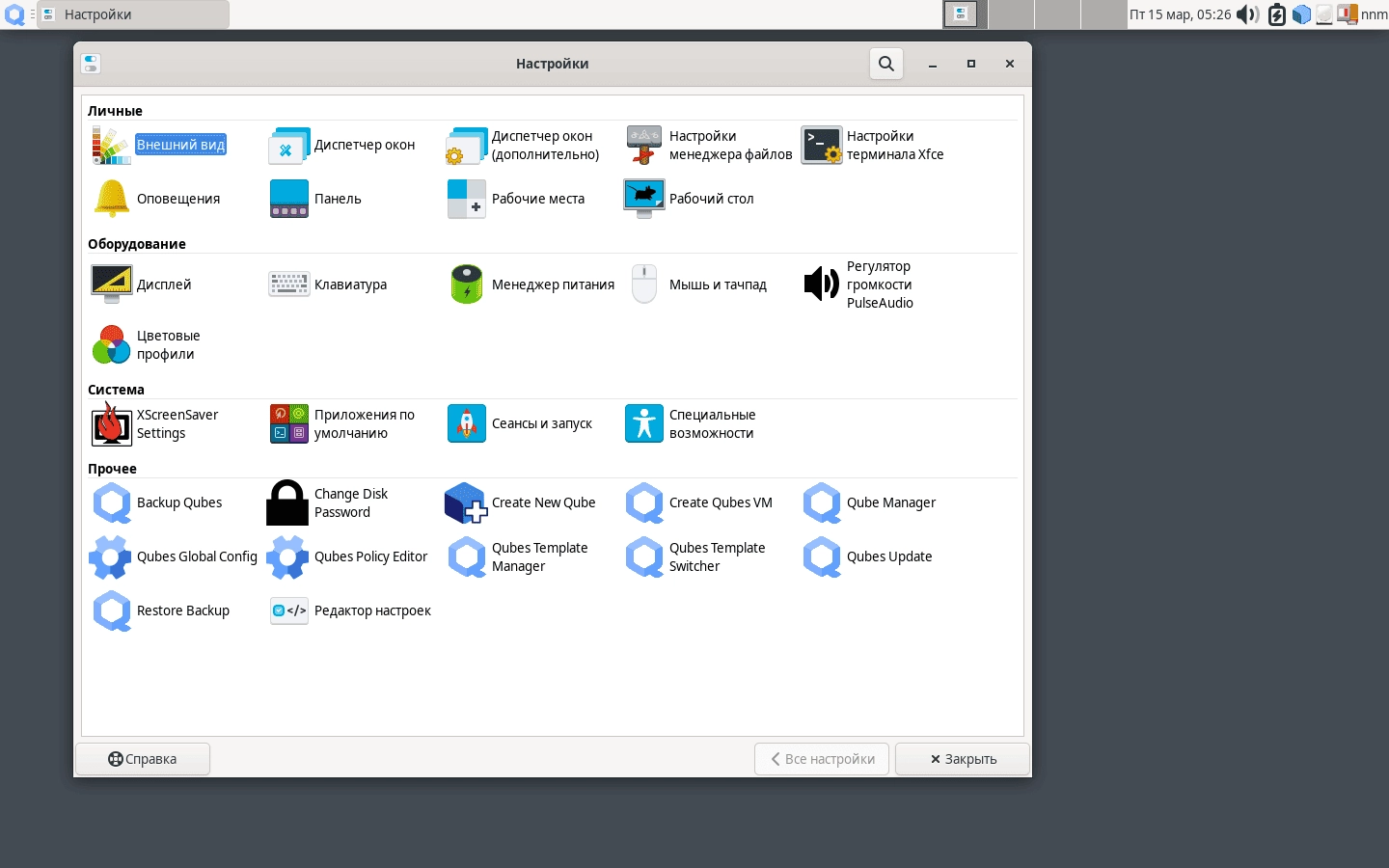Launch Restore Backup
Viewport: 1389px width, 868px height.
point(160,611)
